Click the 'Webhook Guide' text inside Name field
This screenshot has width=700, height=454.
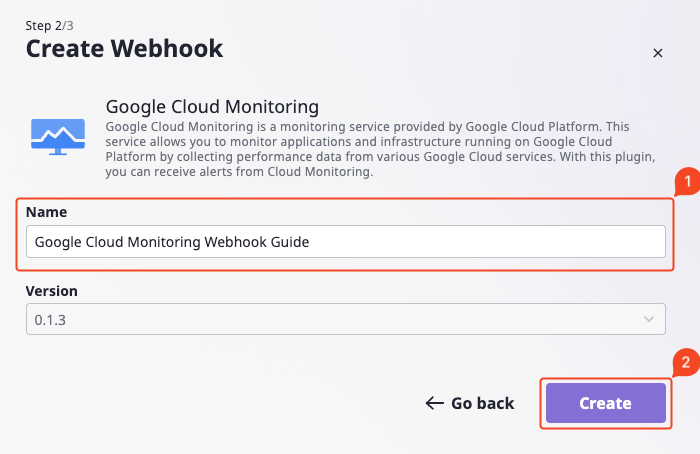(257, 242)
